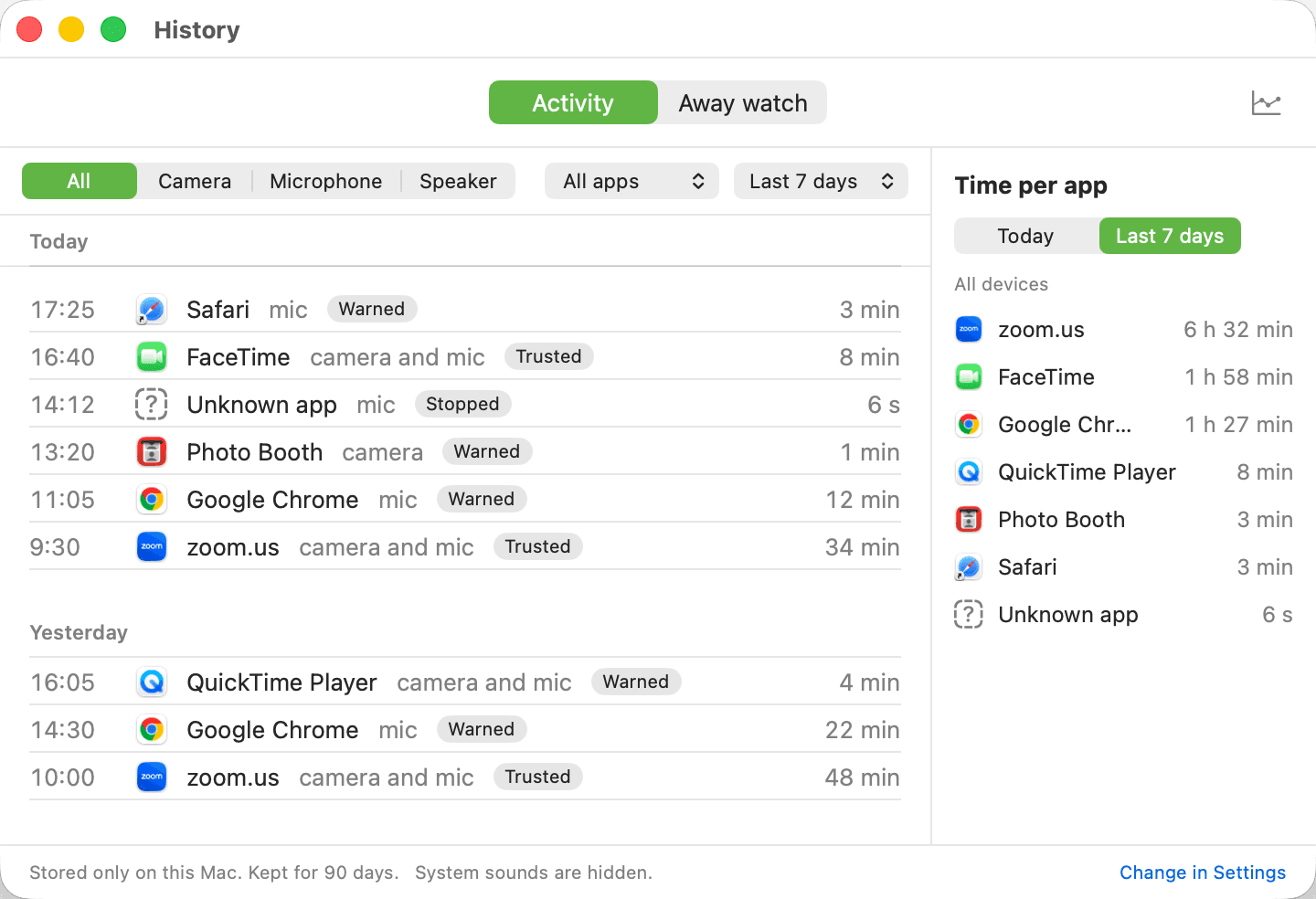Click QuickTime Player icon in Time per app
The height and width of the screenshot is (899, 1316).
tap(969, 472)
